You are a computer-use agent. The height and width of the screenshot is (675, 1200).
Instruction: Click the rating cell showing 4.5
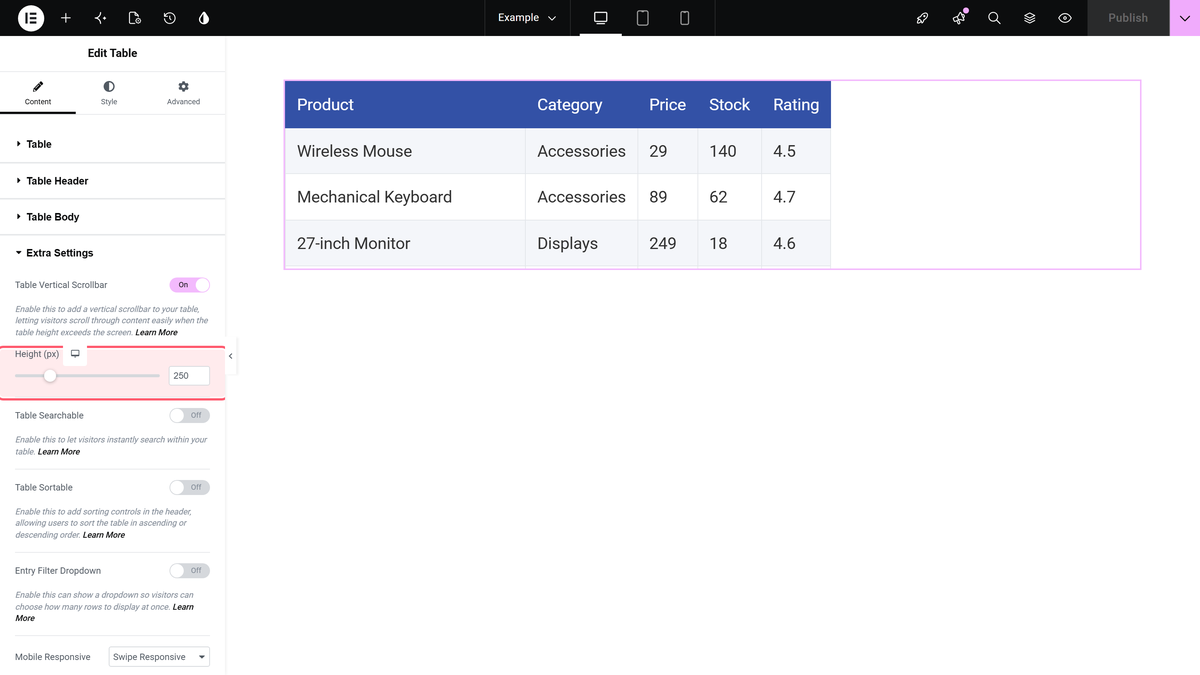pos(796,151)
